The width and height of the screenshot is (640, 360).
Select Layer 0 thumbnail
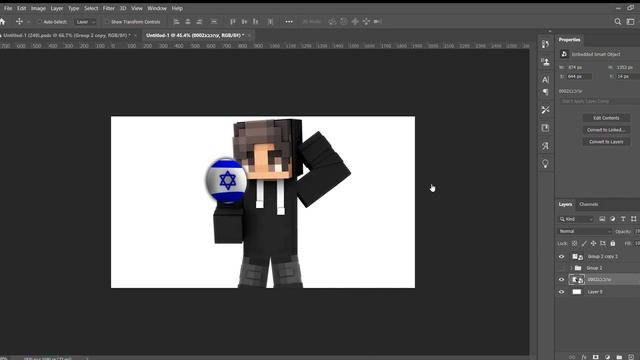(577, 292)
